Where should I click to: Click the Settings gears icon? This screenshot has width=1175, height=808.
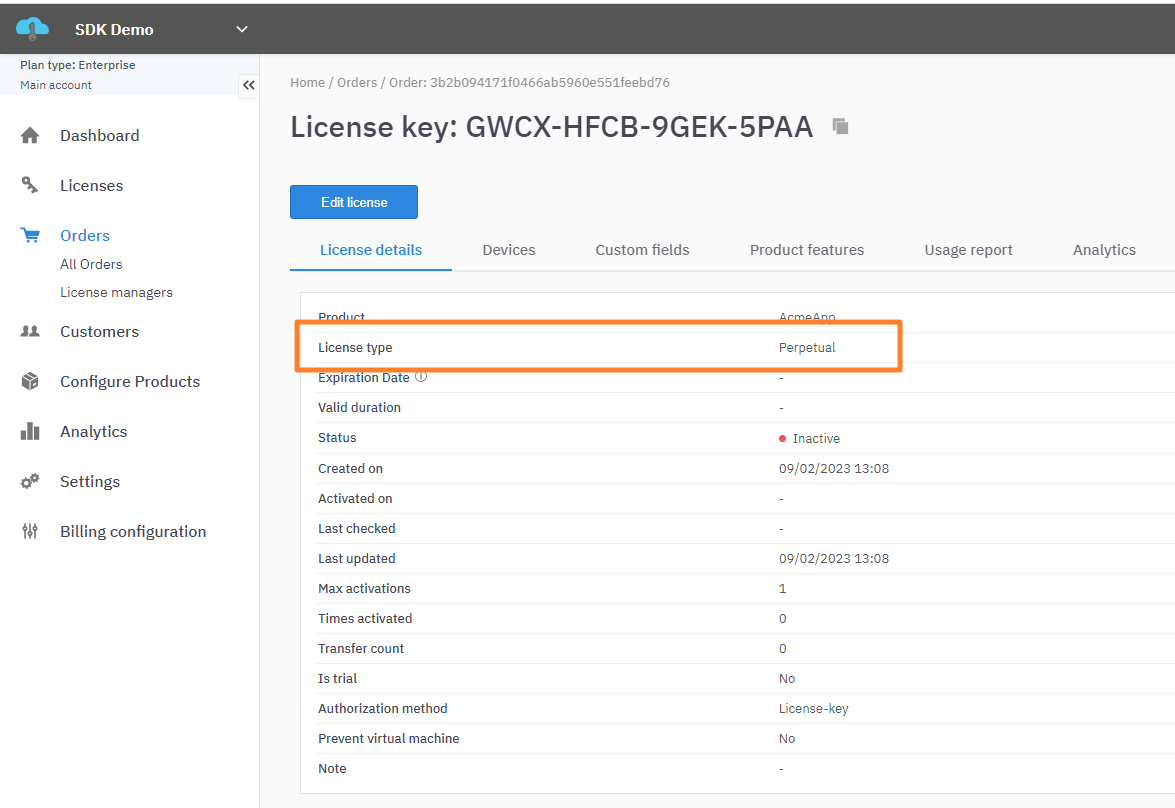pyautogui.click(x=30, y=481)
